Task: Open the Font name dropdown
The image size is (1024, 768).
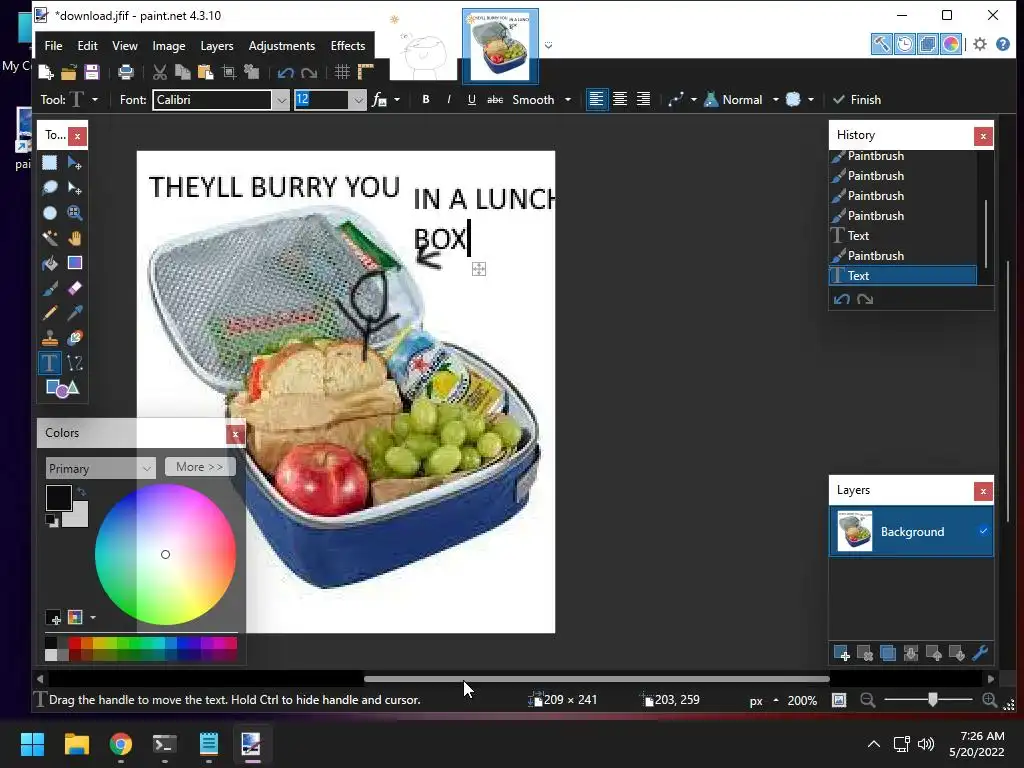Action: [281, 100]
